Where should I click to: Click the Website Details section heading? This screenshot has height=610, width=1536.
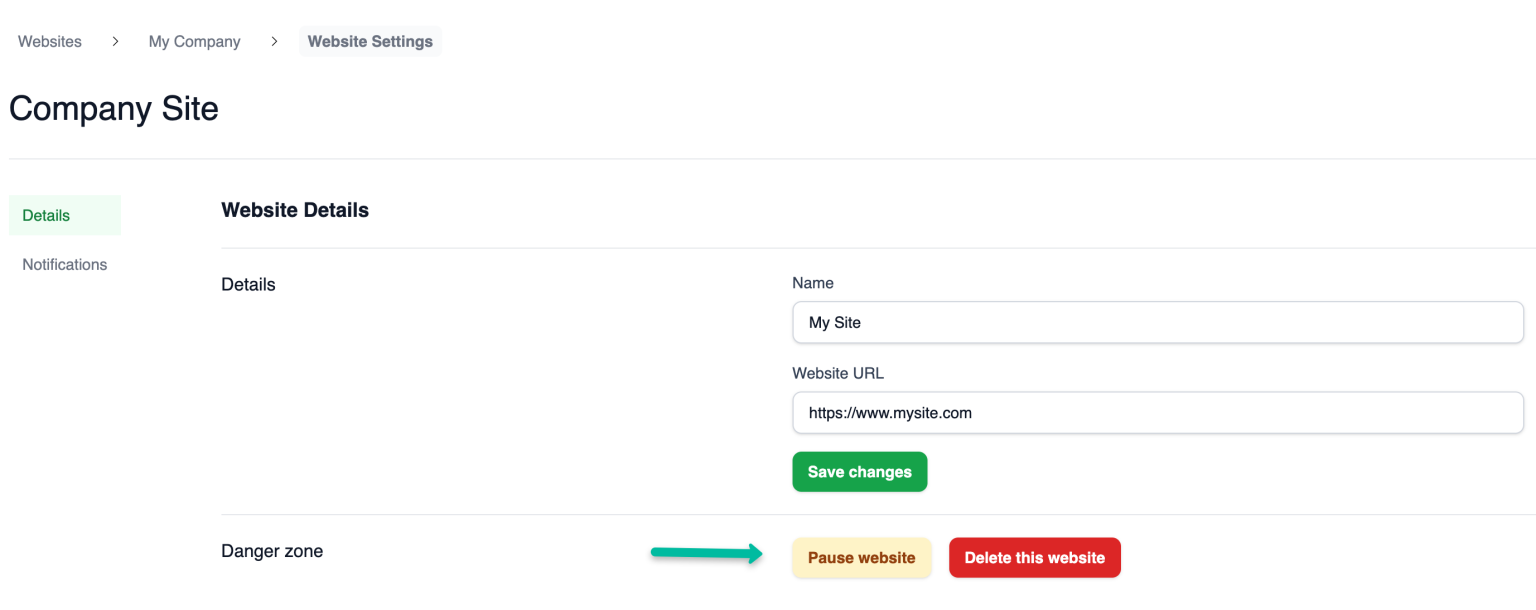(x=294, y=210)
